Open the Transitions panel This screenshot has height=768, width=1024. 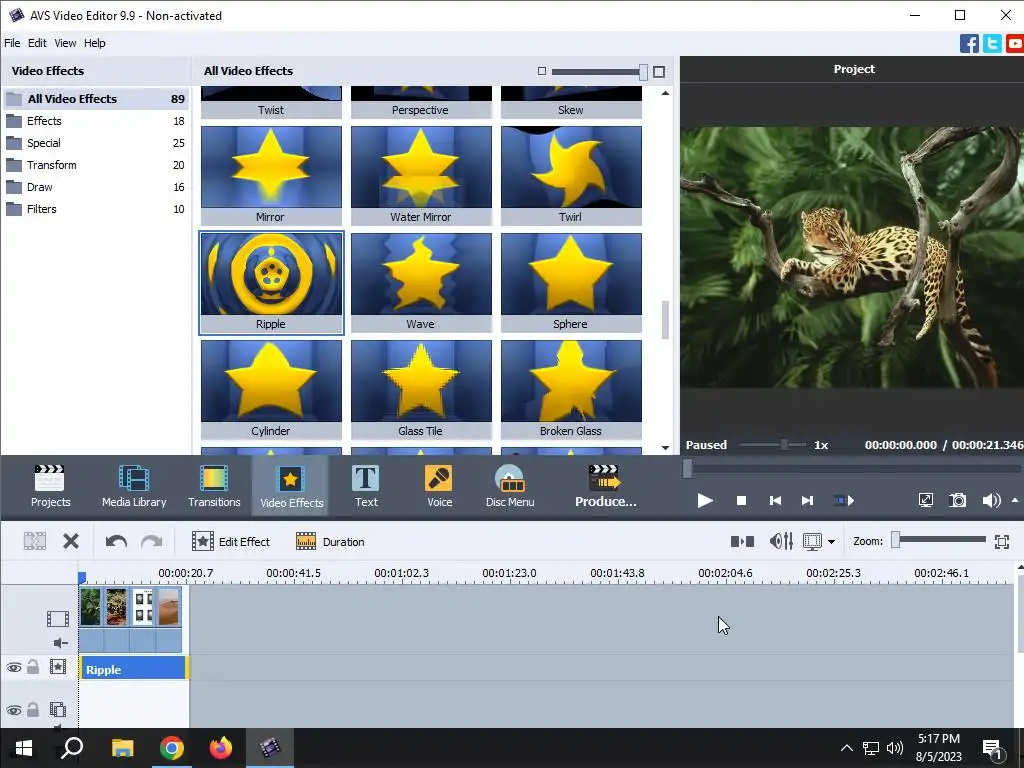click(x=214, y=487)
